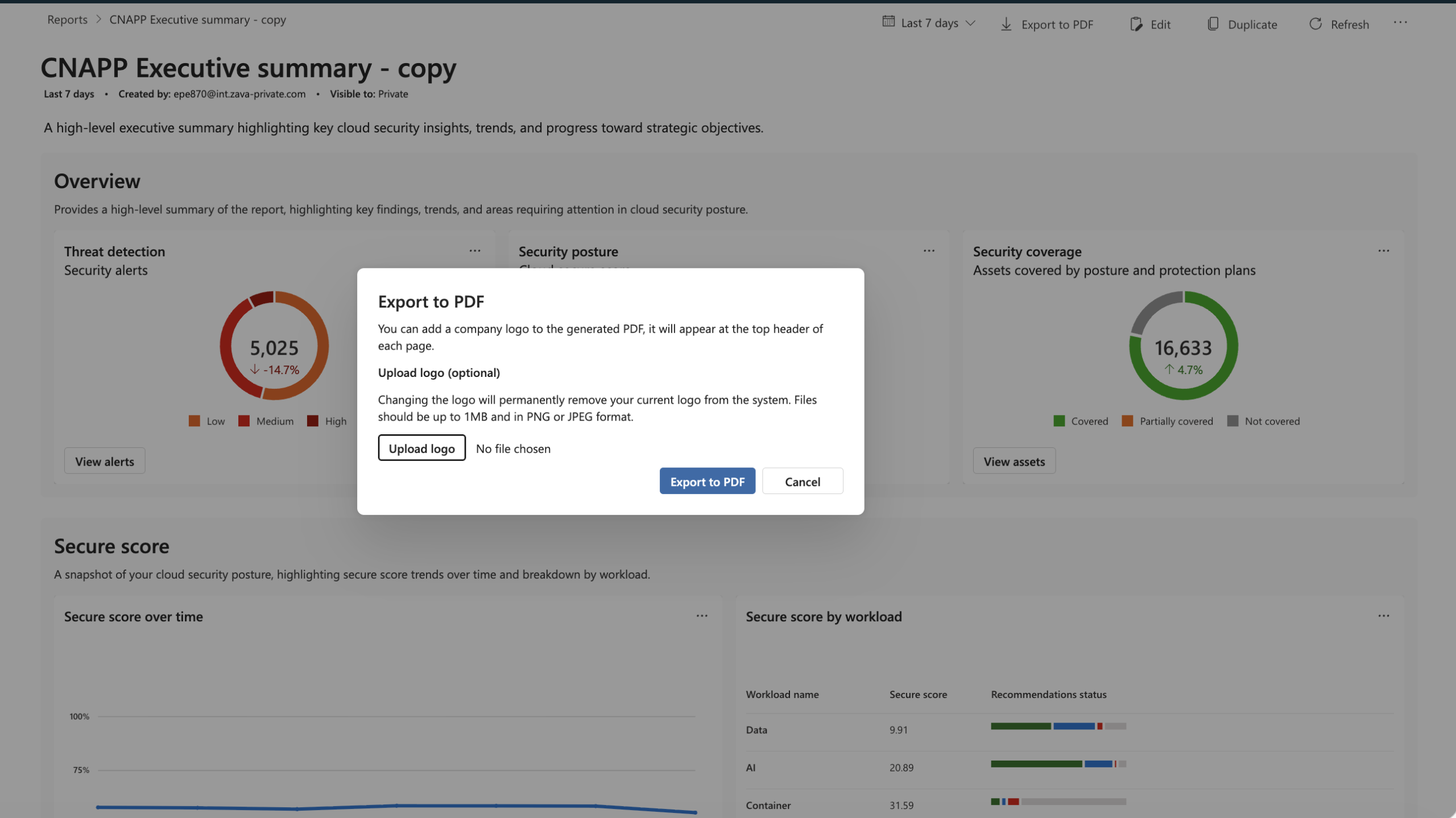Screen dimensions: 1456x818
Task: Click the AI workload recommendations status bar
Action: pyautogui.click(x=1058, y=764)
